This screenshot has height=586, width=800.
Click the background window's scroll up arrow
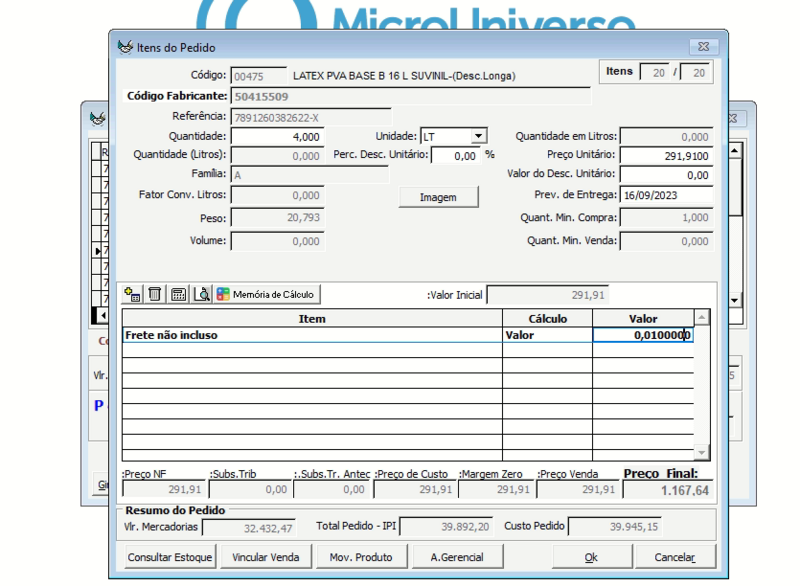(x=734, y=150)
